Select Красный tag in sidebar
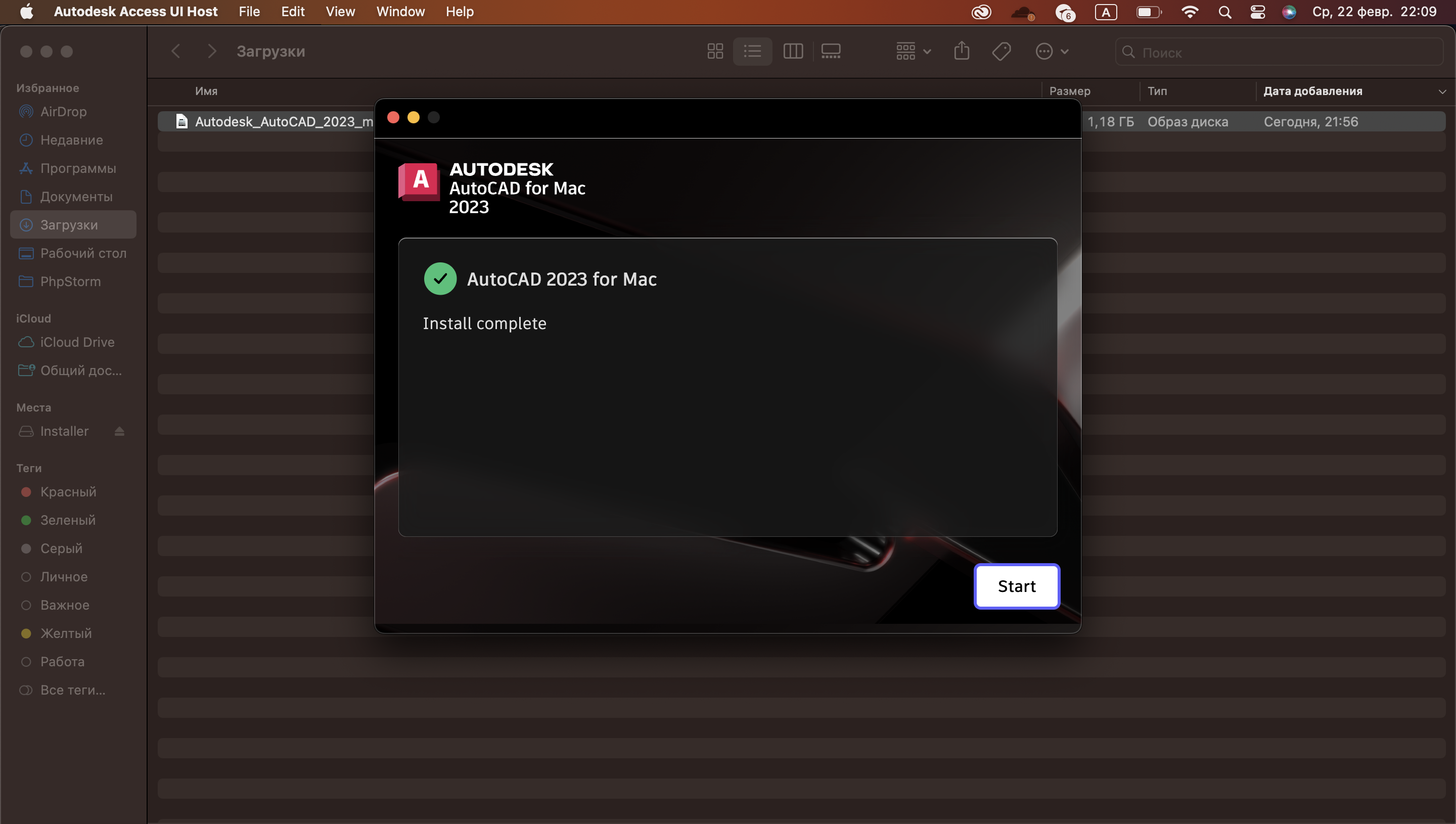The image size is (1456, 824). point(68,491)
